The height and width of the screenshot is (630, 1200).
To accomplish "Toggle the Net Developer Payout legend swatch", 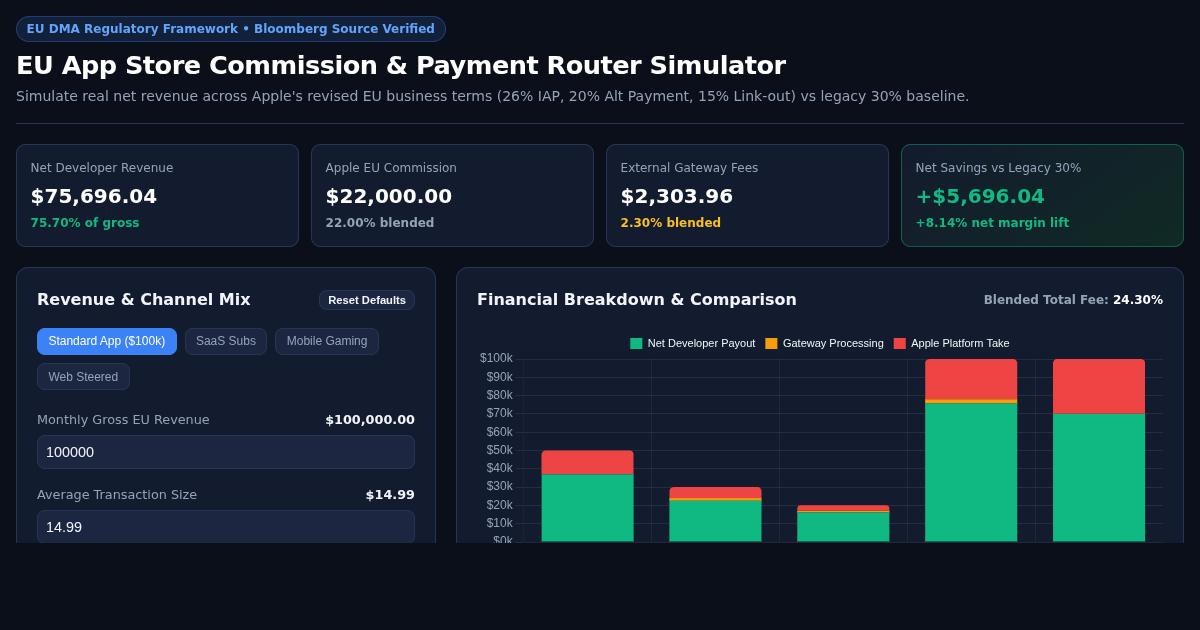I will click(636, 343).
